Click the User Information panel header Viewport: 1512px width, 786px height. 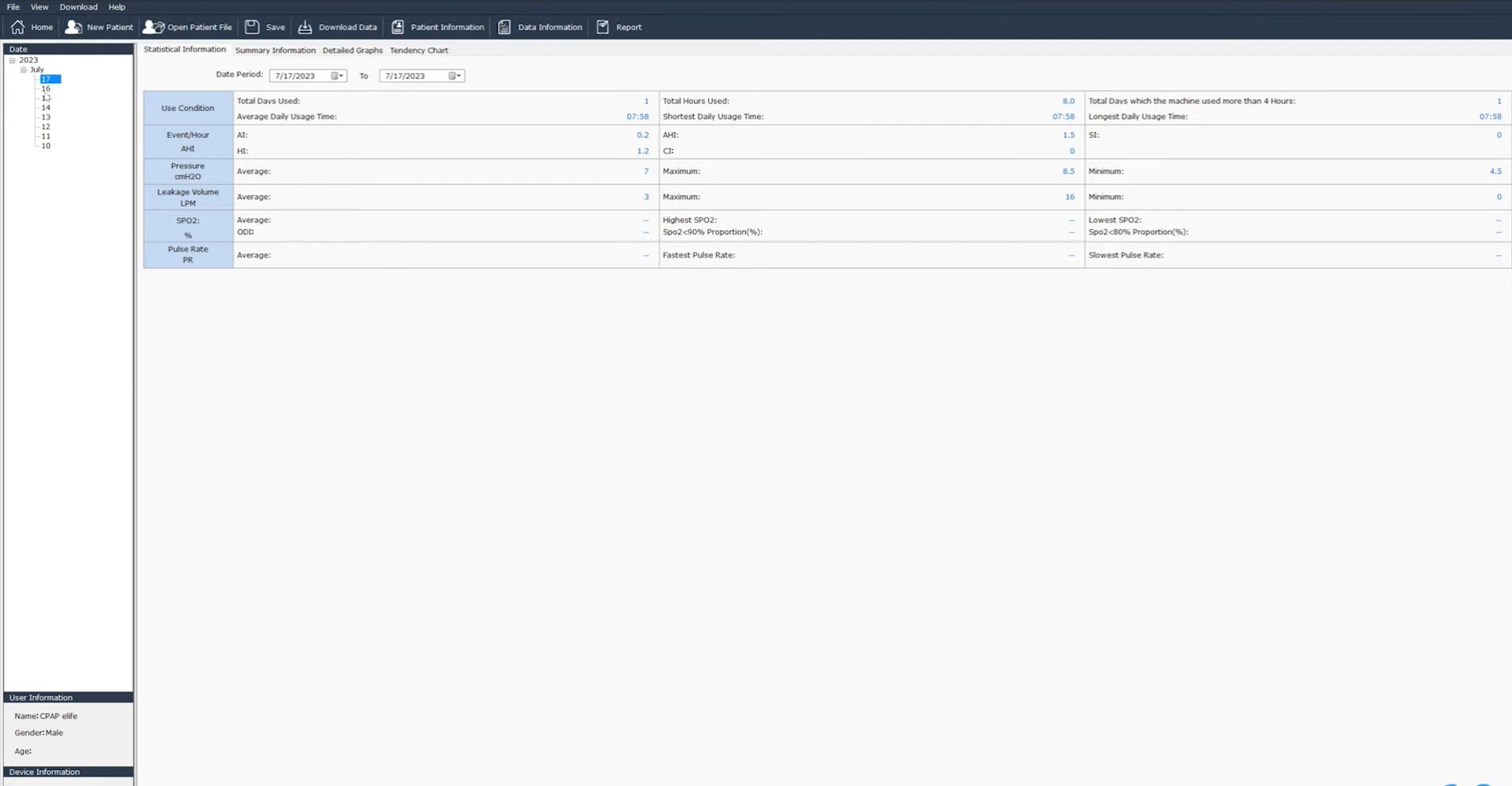click(x=68, y=698)
